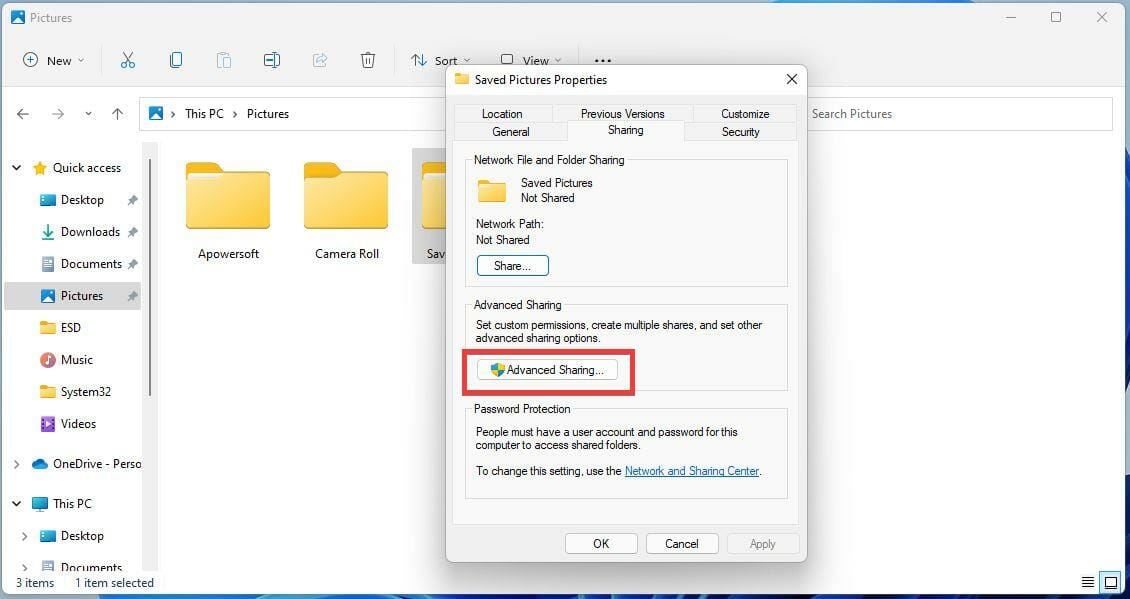Close the Saved Pictures Properties dialog
Image resolution: width=1130 pixels, height=599 pixels.
tap(791, 79)
